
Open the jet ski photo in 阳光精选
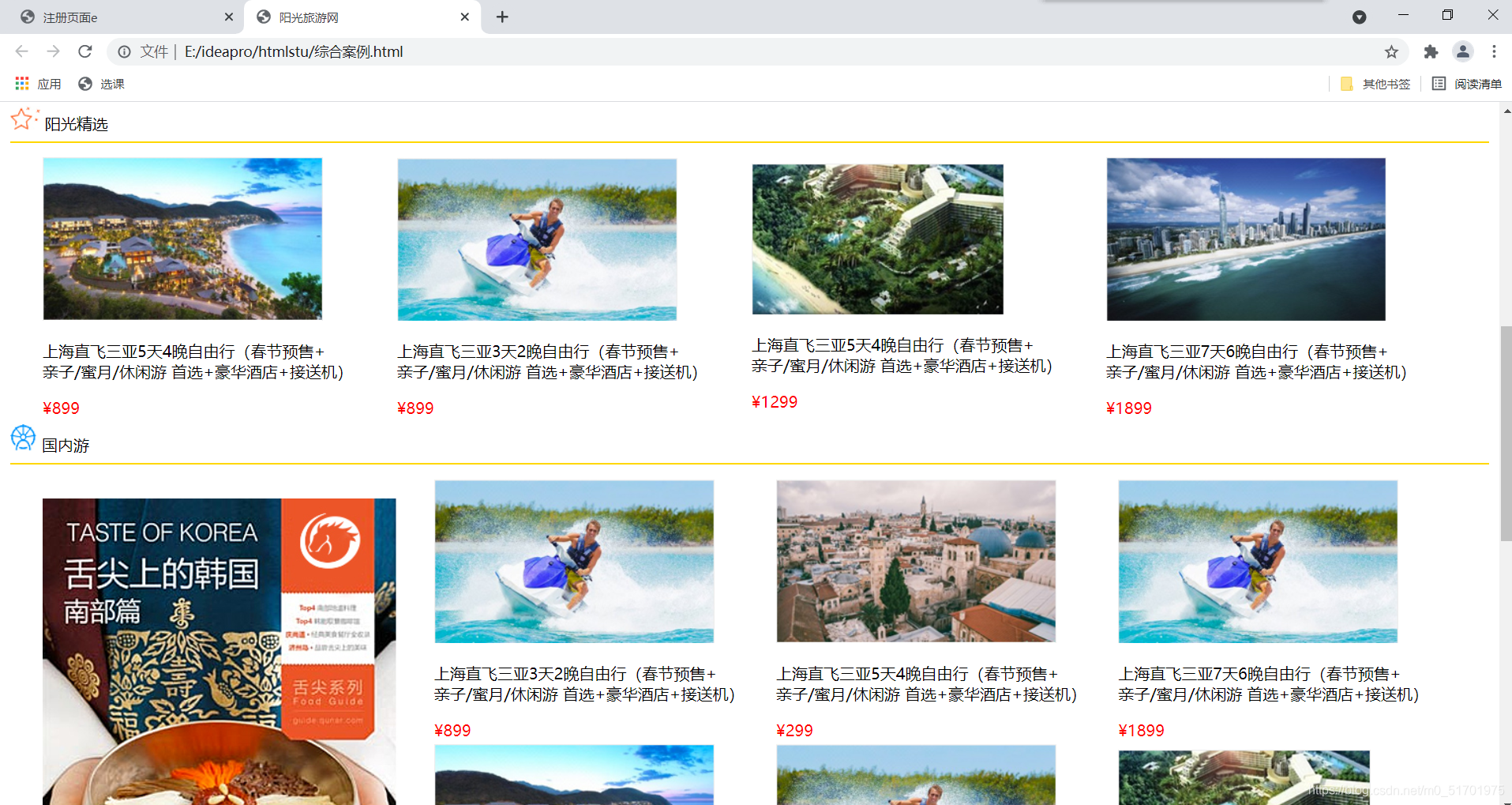pyautogui.click(x=537, y=239)
